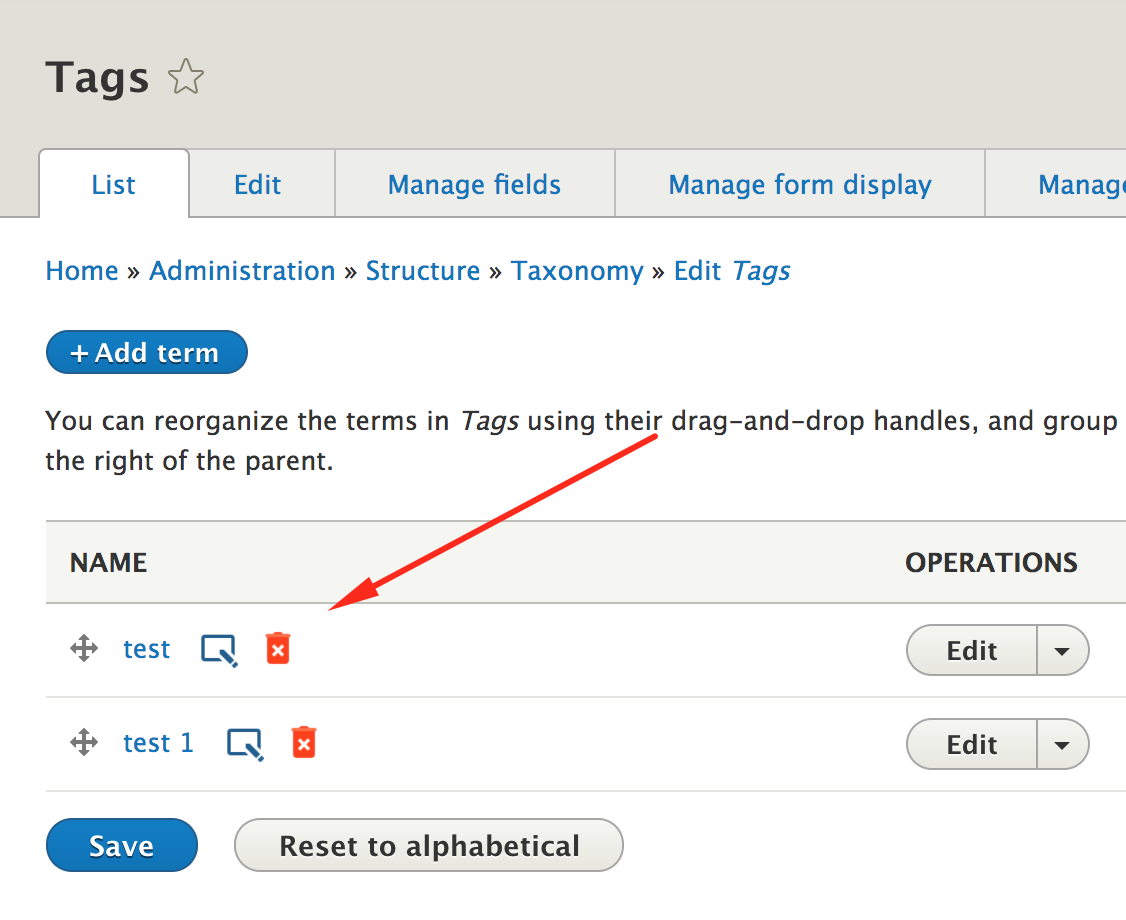Click the drag handle for term test 1
The height and width of the screenshot is (920, 1126).
click(x=84, y=743)
